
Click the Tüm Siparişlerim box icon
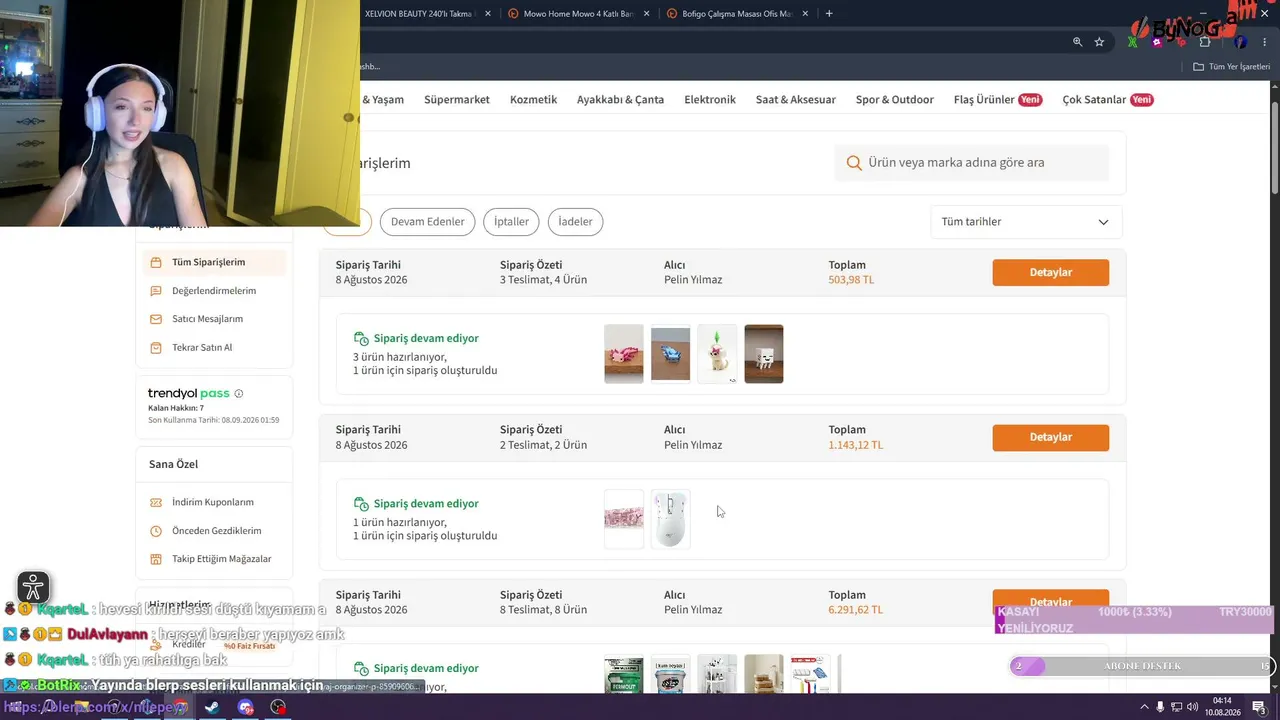(x=156, y=262)
